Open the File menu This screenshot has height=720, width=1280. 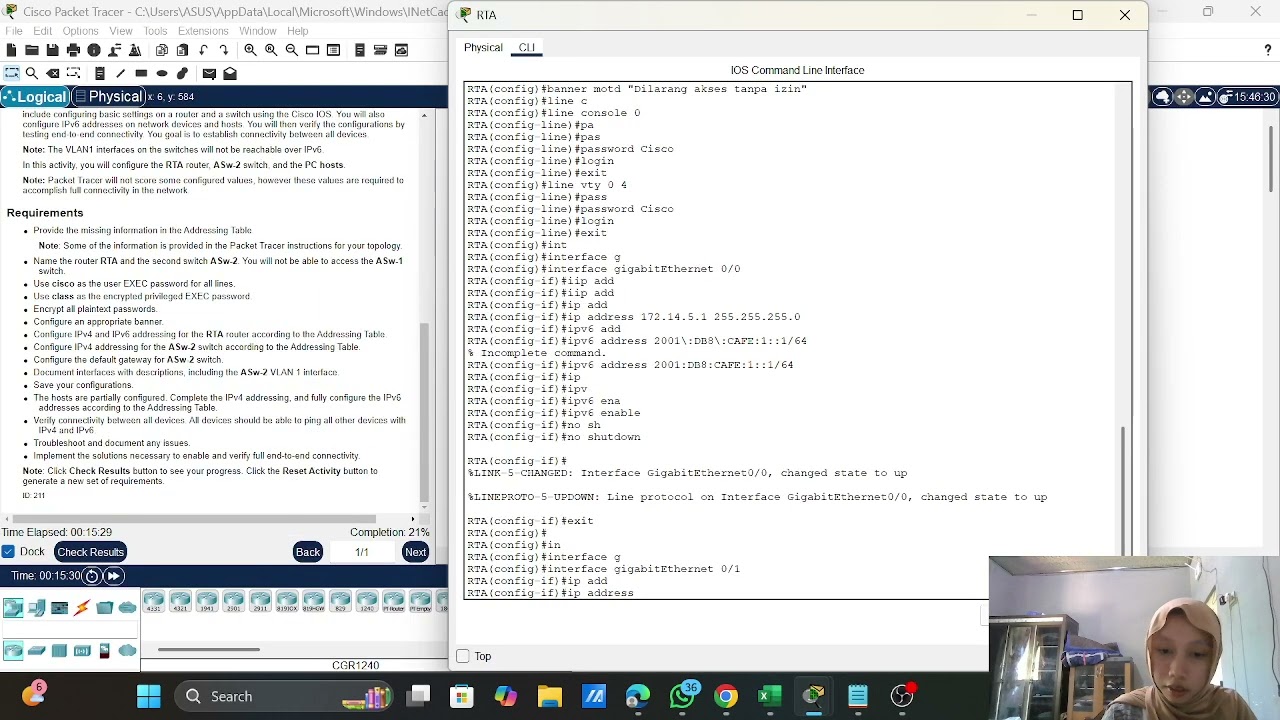click(14, 31)
